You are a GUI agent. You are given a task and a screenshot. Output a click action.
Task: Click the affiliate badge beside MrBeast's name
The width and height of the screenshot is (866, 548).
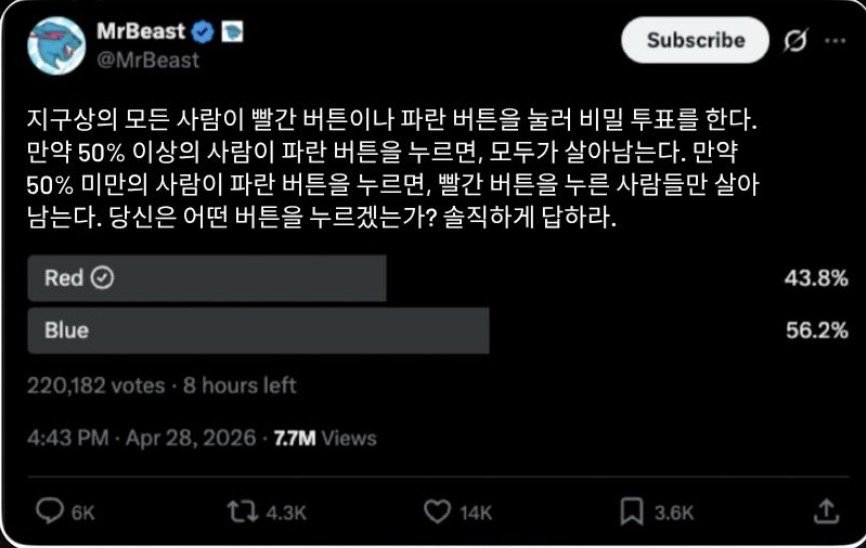232,32
